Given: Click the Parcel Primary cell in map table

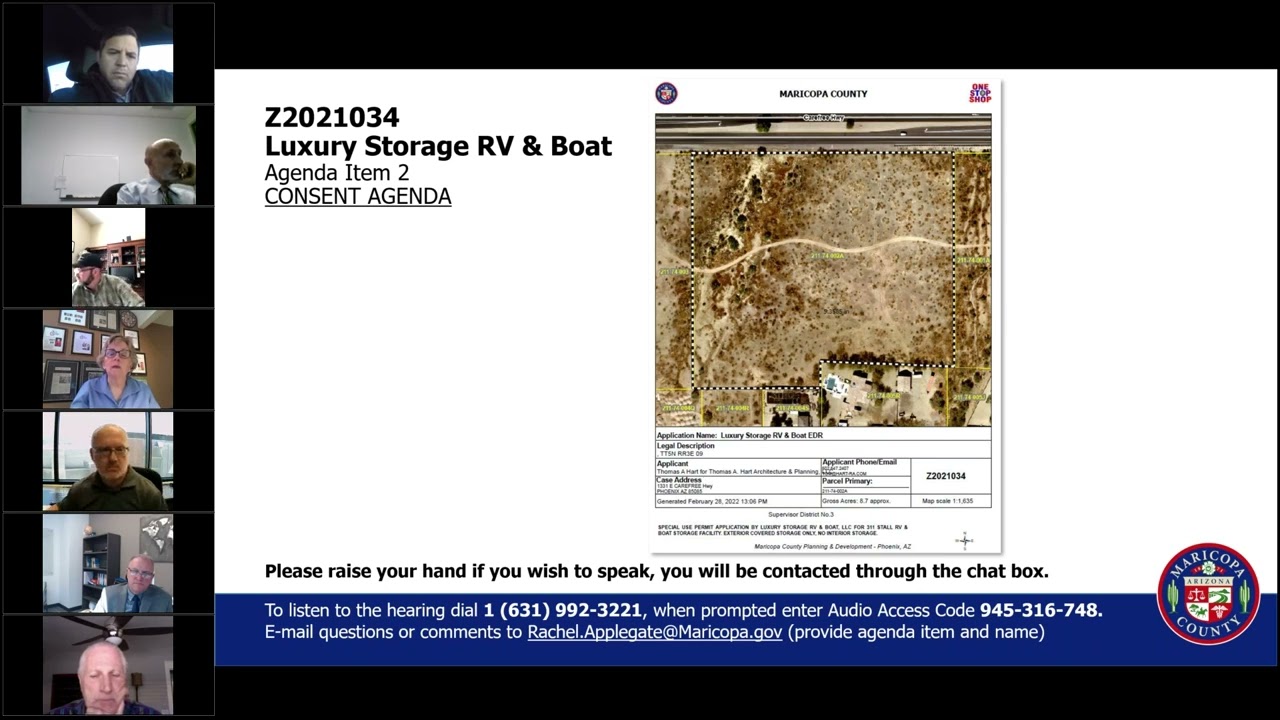Looking at the screenshot, I should (866, 486).
